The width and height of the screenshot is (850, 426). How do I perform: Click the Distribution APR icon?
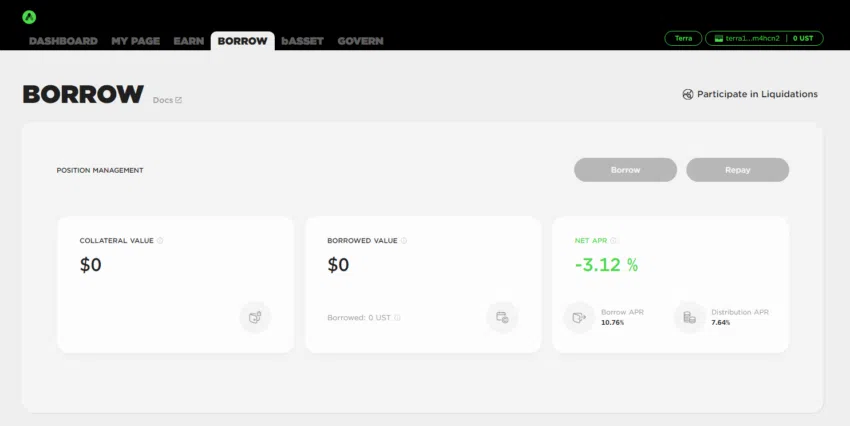[690, 317]
